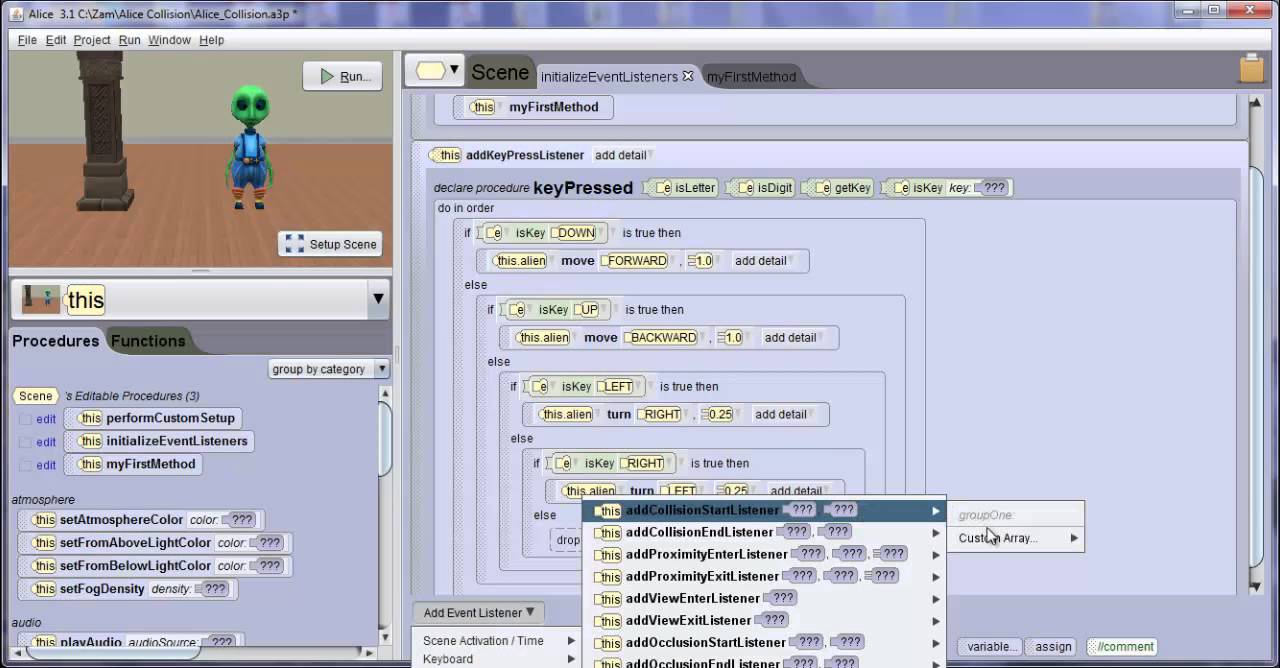1280x668 pixels.
Task: Choose Custom Array option
Action: tap(1017, 538)
